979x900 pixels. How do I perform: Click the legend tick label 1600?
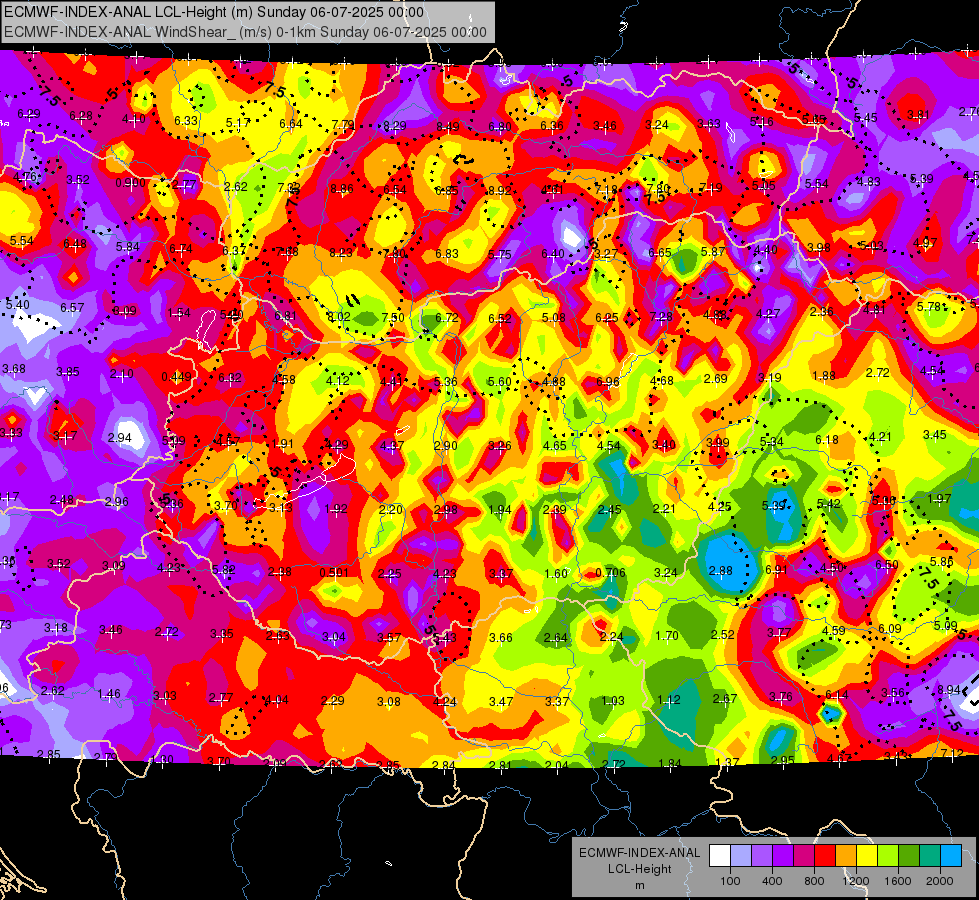[x=898, y=881]
